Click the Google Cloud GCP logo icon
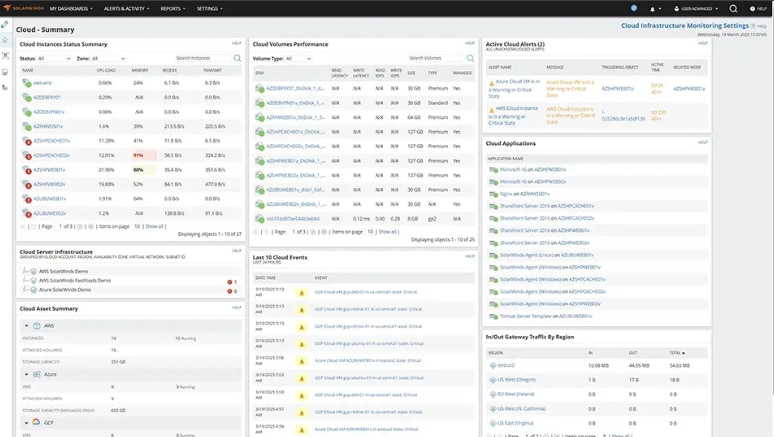Viewport: 774px width, 437px height. [x=36, y=422]
